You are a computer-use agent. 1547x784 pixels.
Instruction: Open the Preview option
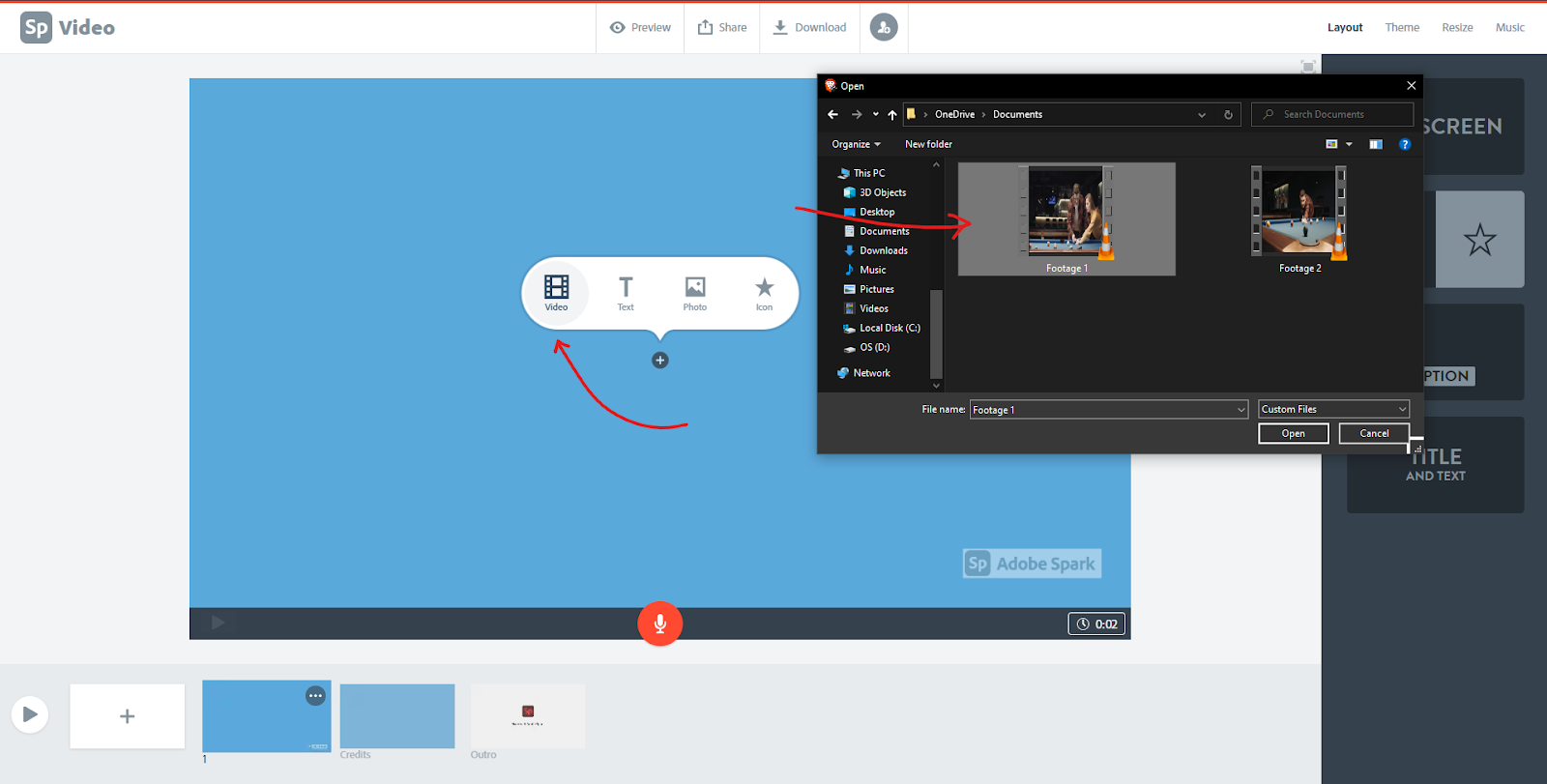tap(640, 27)
